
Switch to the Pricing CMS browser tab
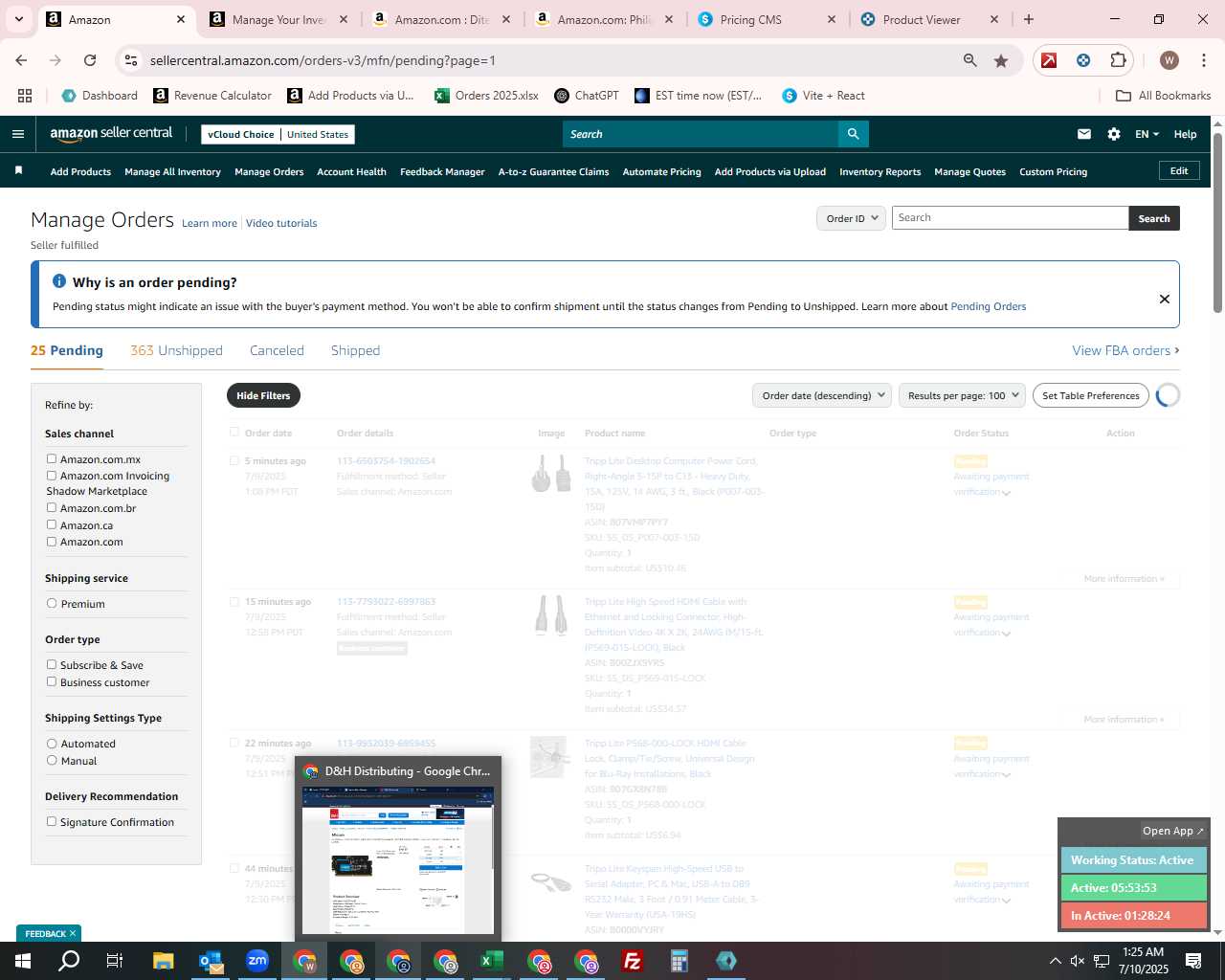[x=768, y=19]
